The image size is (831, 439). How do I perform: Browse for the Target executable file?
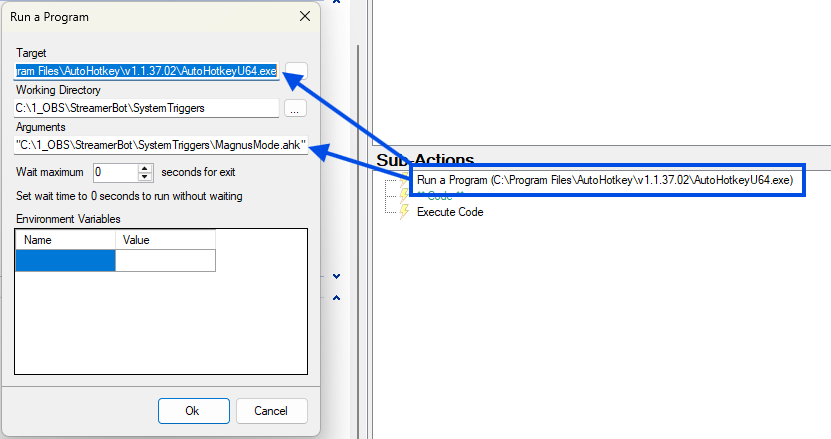point(296,71)
